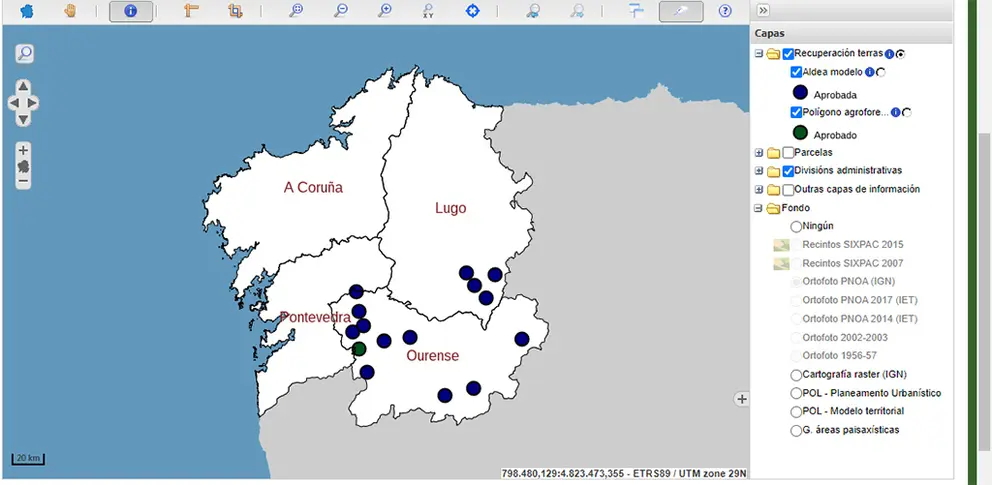Click the map zoom in plus control
Image resolution: width=992 pixels, height=485 pixels.
23,150
